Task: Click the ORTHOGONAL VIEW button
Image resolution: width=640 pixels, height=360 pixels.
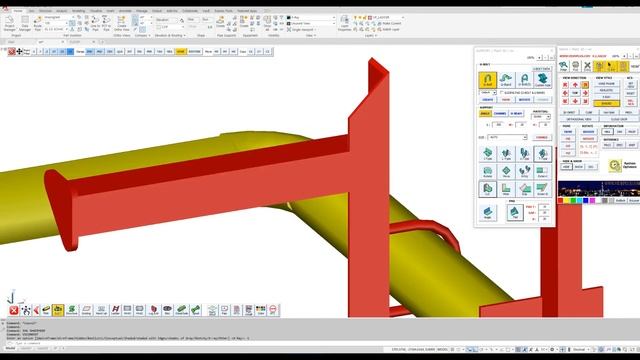Action: click(x=579, y=119)
